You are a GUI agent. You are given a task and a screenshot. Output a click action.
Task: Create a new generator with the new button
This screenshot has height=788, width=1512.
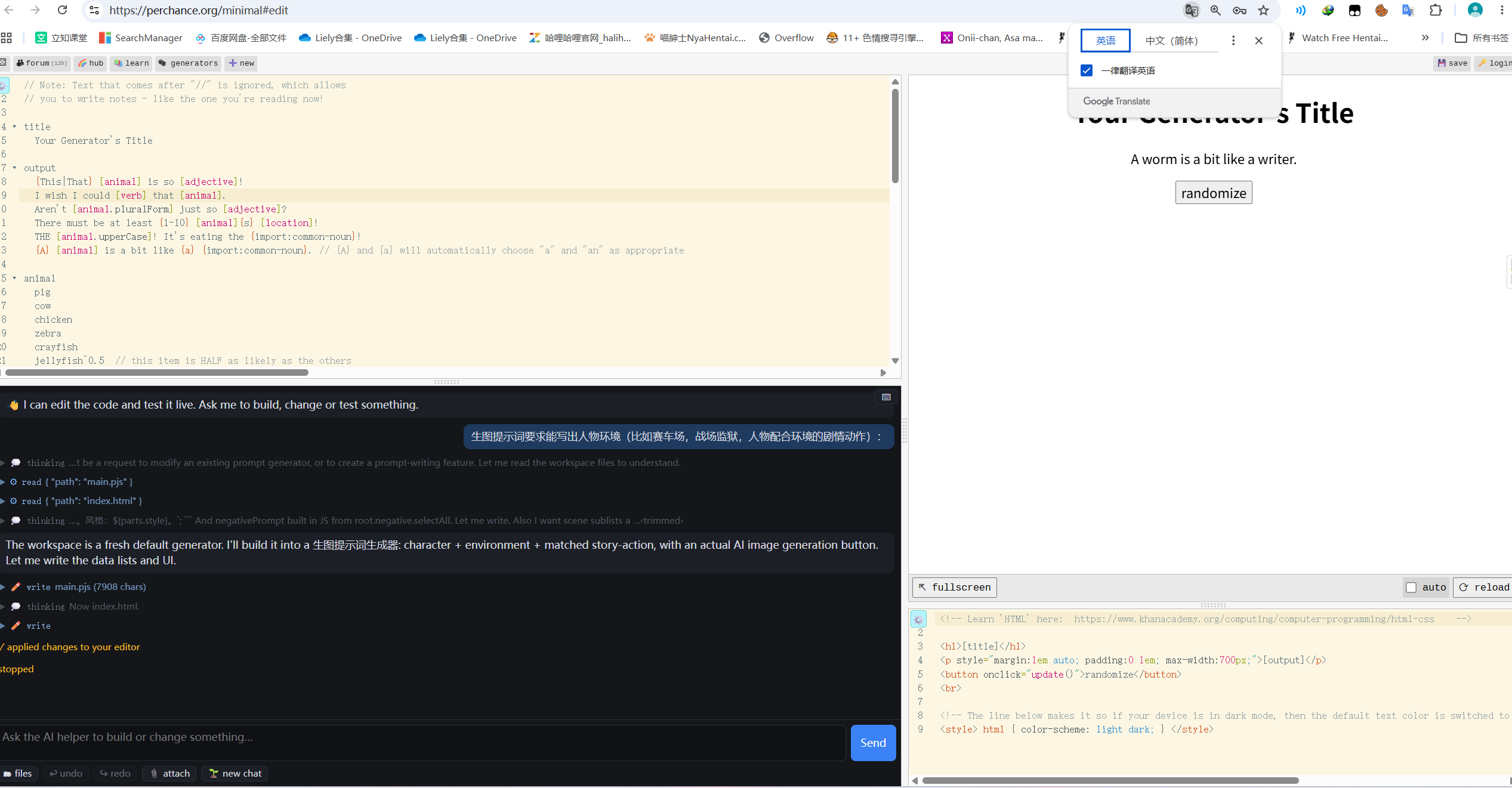(x=241, y=63)
